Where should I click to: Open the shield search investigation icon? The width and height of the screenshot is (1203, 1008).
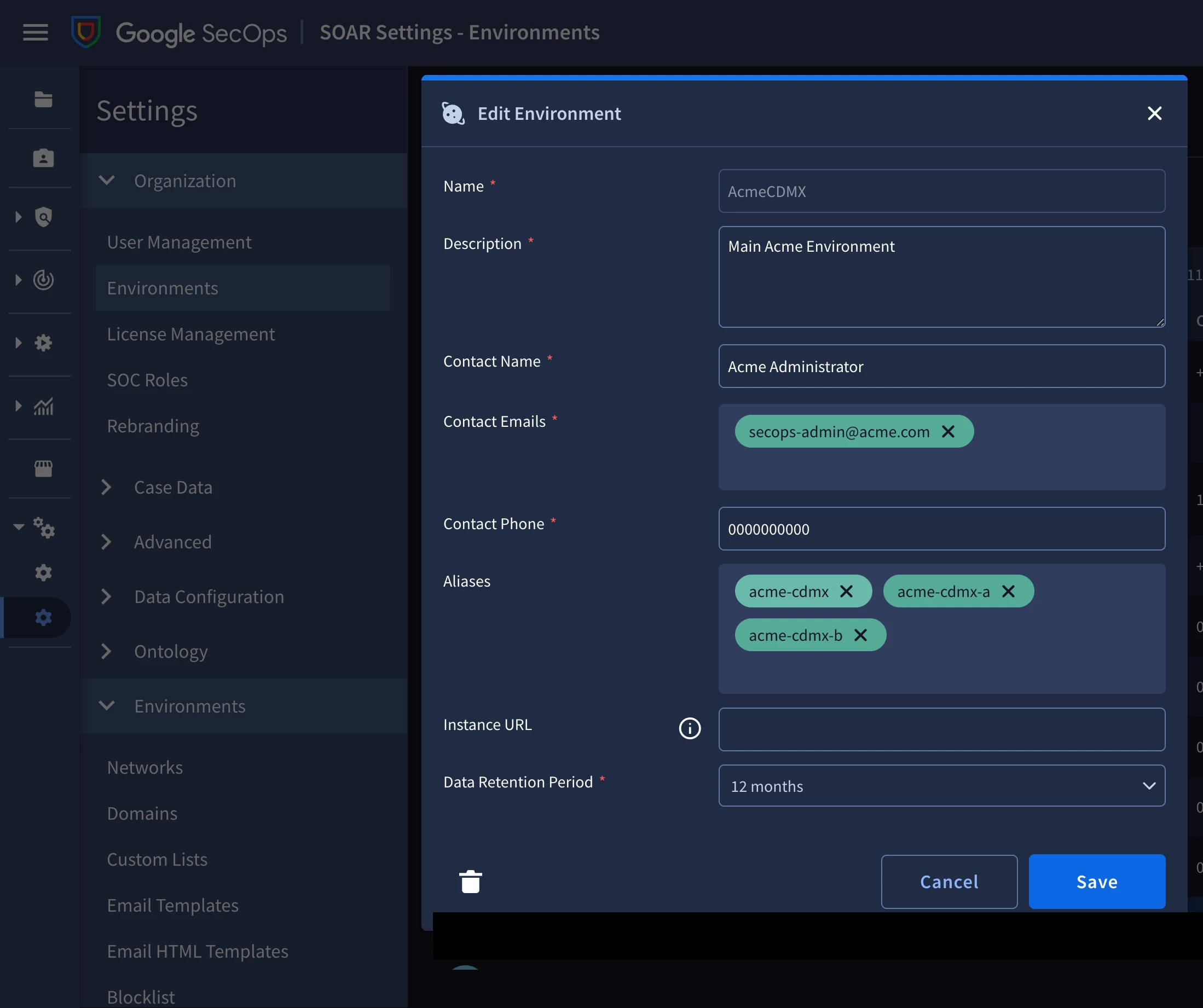pos(43,217)
